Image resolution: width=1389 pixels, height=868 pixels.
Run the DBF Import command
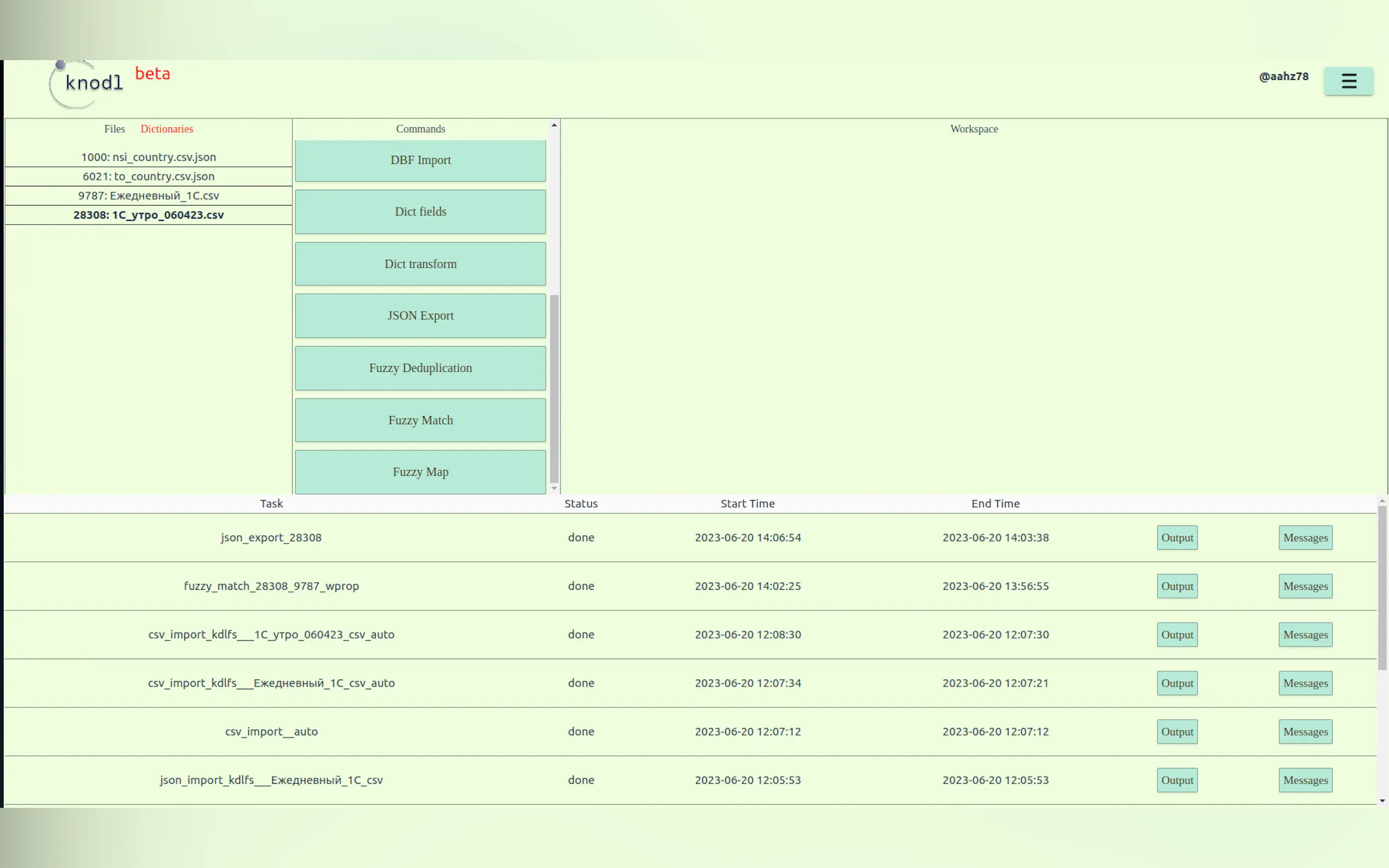tap(421, 160)
